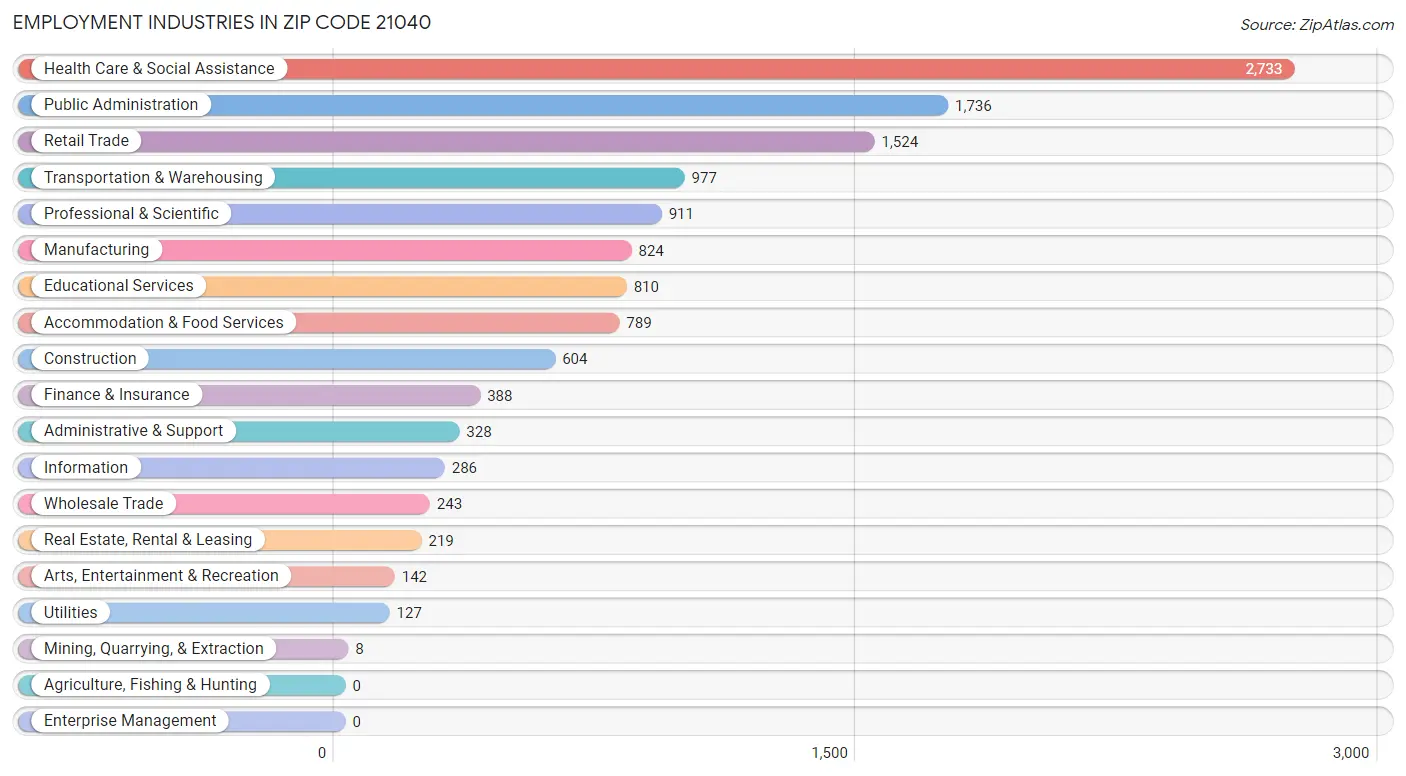
Task: Click the purple Retail Trade bar segment
Action: [x=446, y=142]
